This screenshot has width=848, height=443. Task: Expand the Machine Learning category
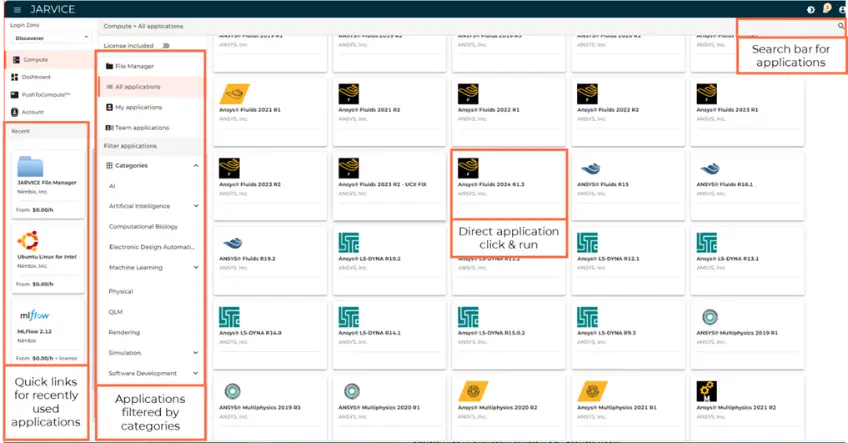coord(195,267)
